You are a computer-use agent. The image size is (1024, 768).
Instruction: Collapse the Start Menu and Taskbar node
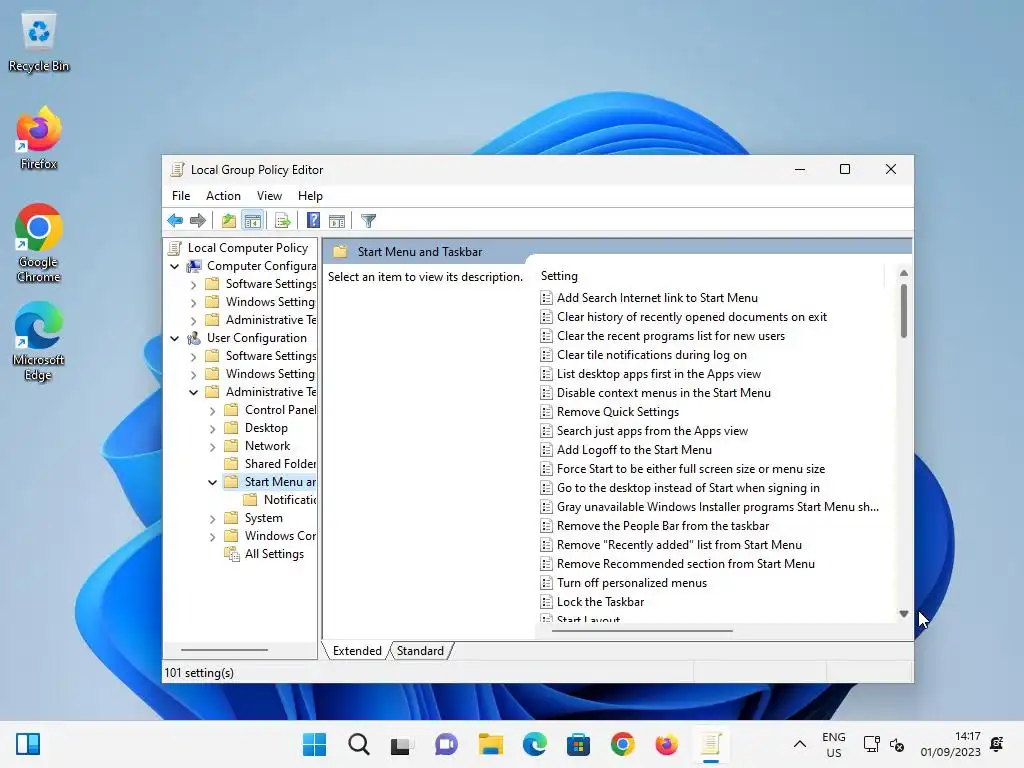[x=212, y=483]
